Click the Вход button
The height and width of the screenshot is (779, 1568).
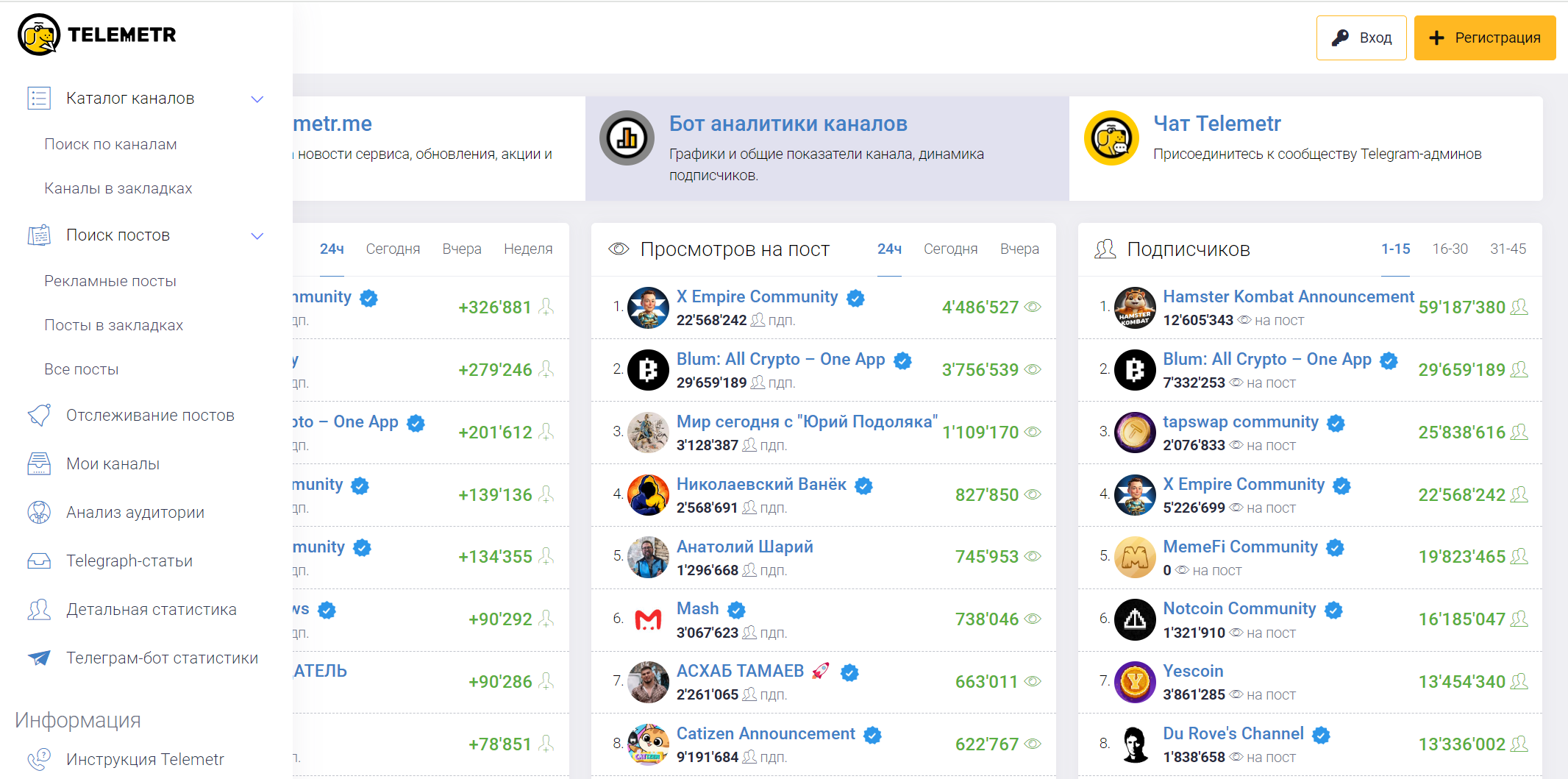click(1361, 38)
